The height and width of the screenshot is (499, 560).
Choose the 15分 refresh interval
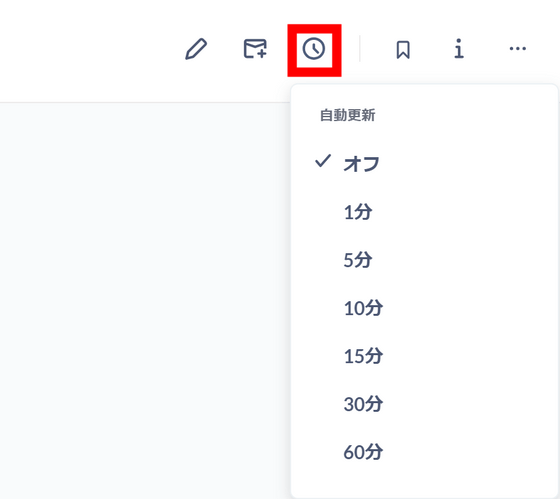pos(424,356)
